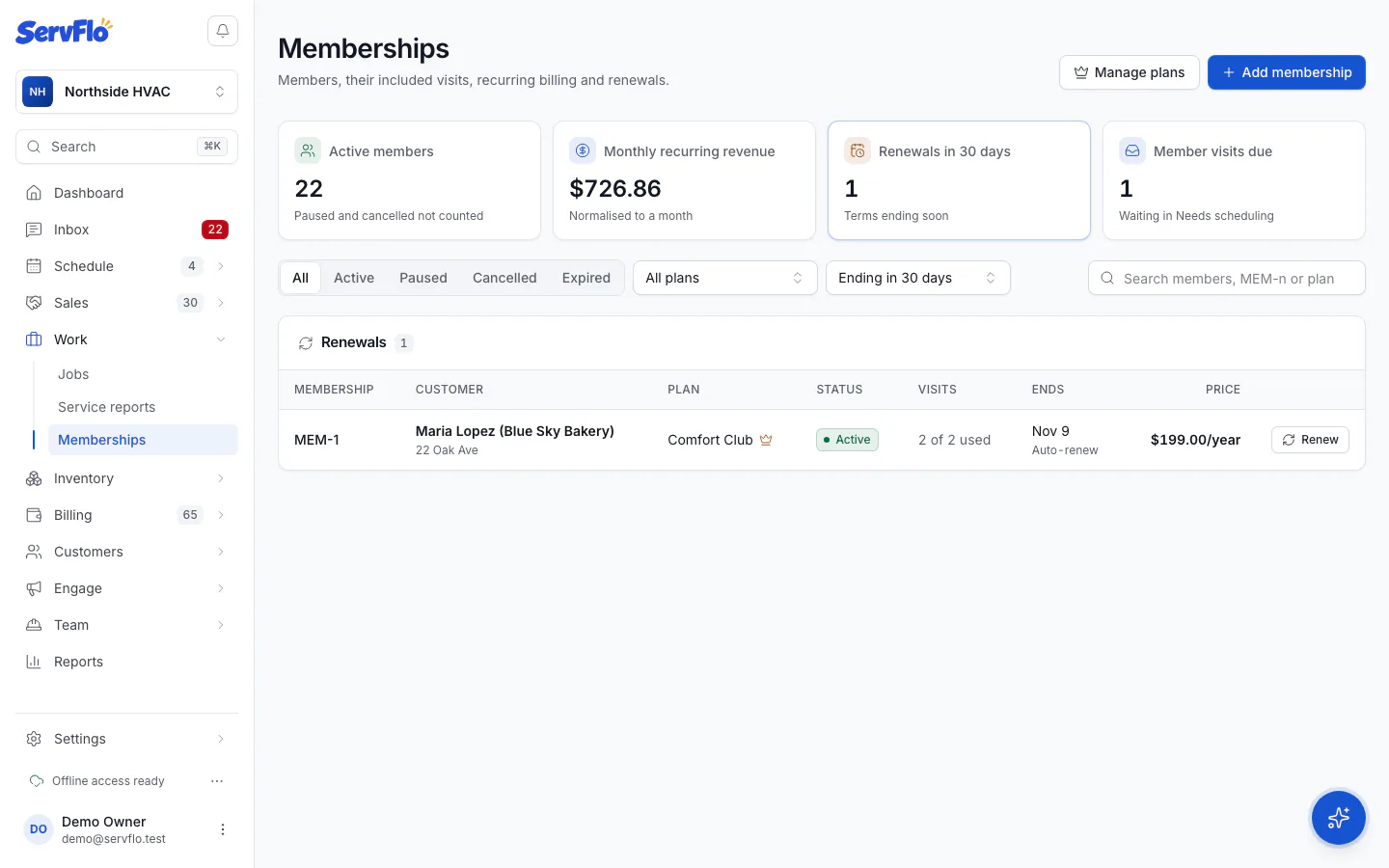
Task: Open the AI assistant sparkle button
Action: tap(1338, 818)
